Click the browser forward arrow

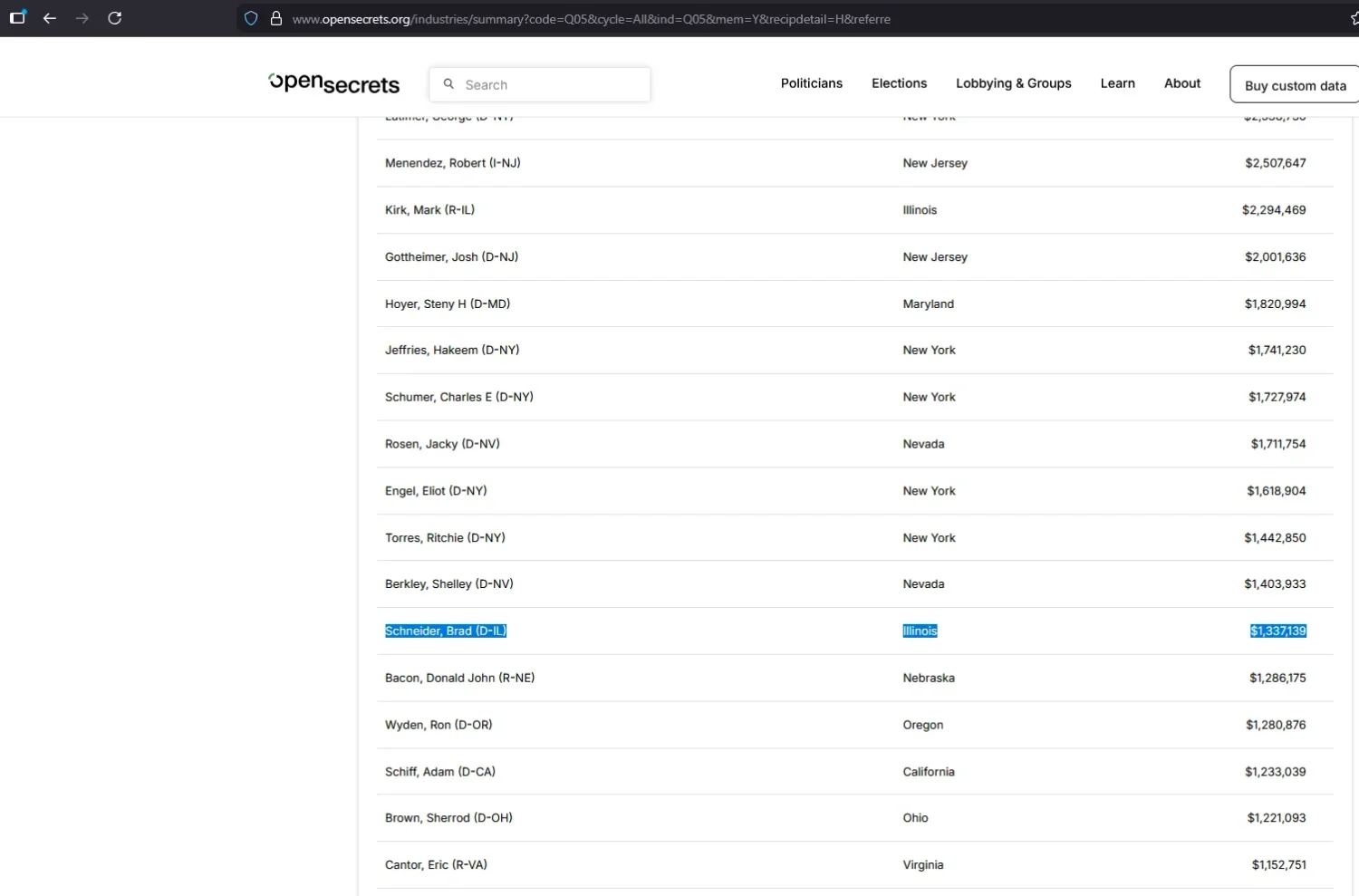[x=82, y=18]
